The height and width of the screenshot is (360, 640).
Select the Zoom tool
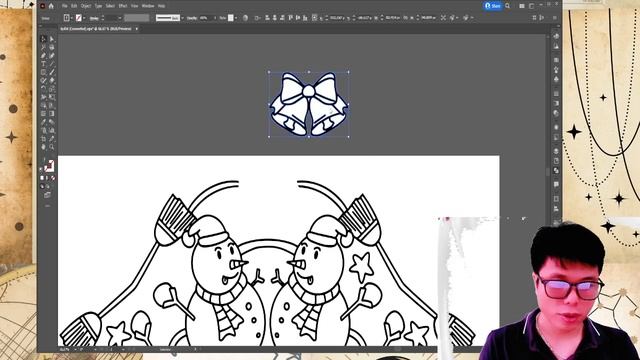[x=52, y=147]
